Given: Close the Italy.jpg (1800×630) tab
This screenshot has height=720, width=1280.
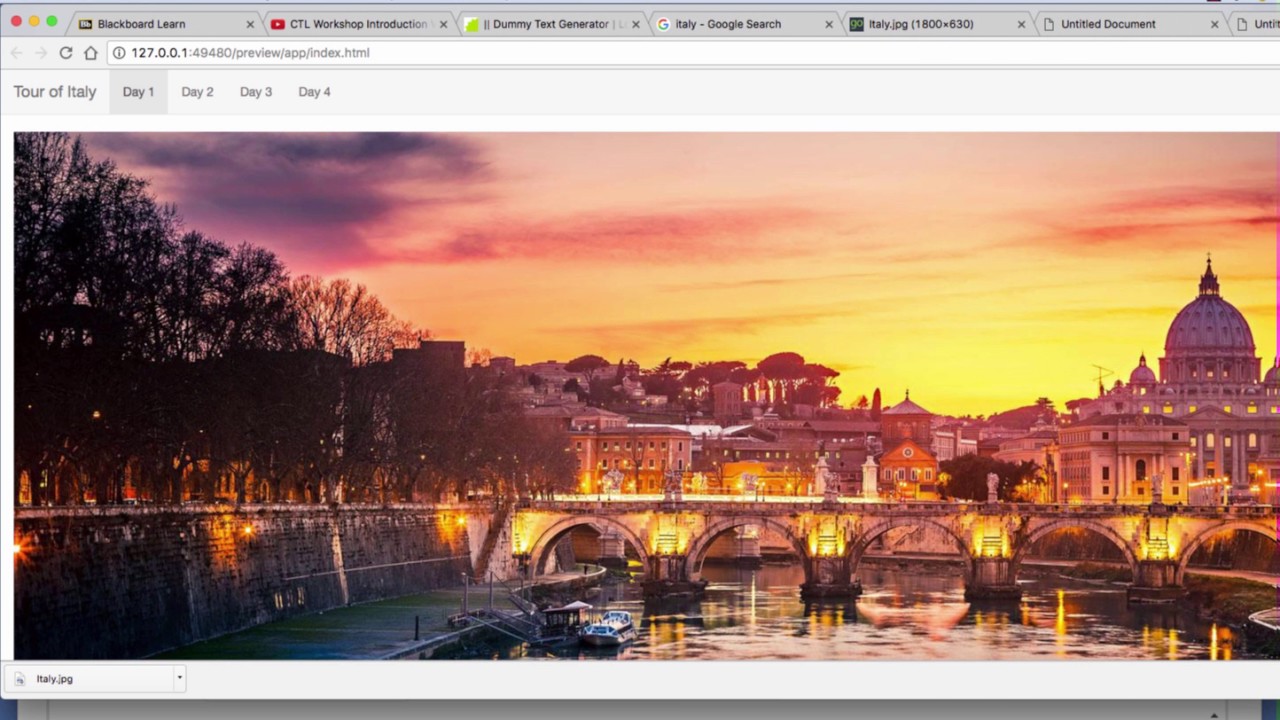Looking at the screenshot, I should [x=1021, y=24].
